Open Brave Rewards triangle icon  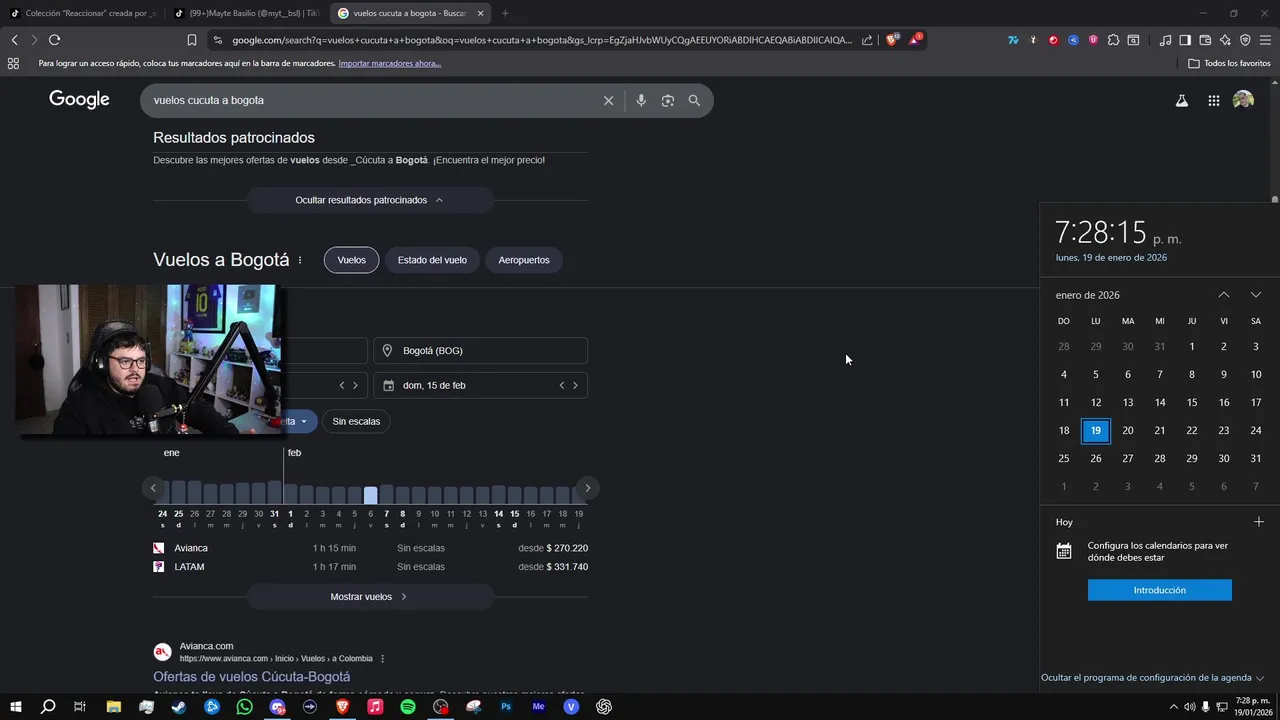click(x=915, y=40)
